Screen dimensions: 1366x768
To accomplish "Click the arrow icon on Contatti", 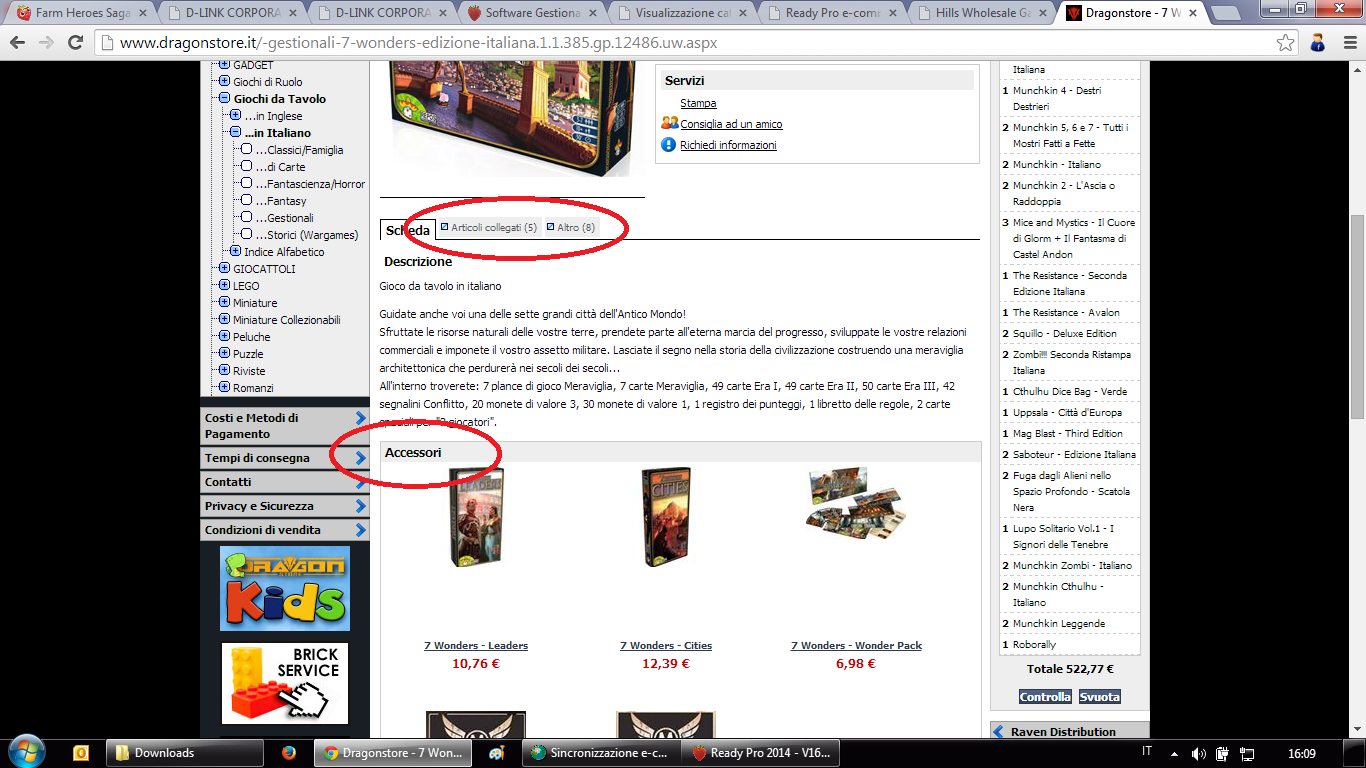I will (x=361, y=482).
